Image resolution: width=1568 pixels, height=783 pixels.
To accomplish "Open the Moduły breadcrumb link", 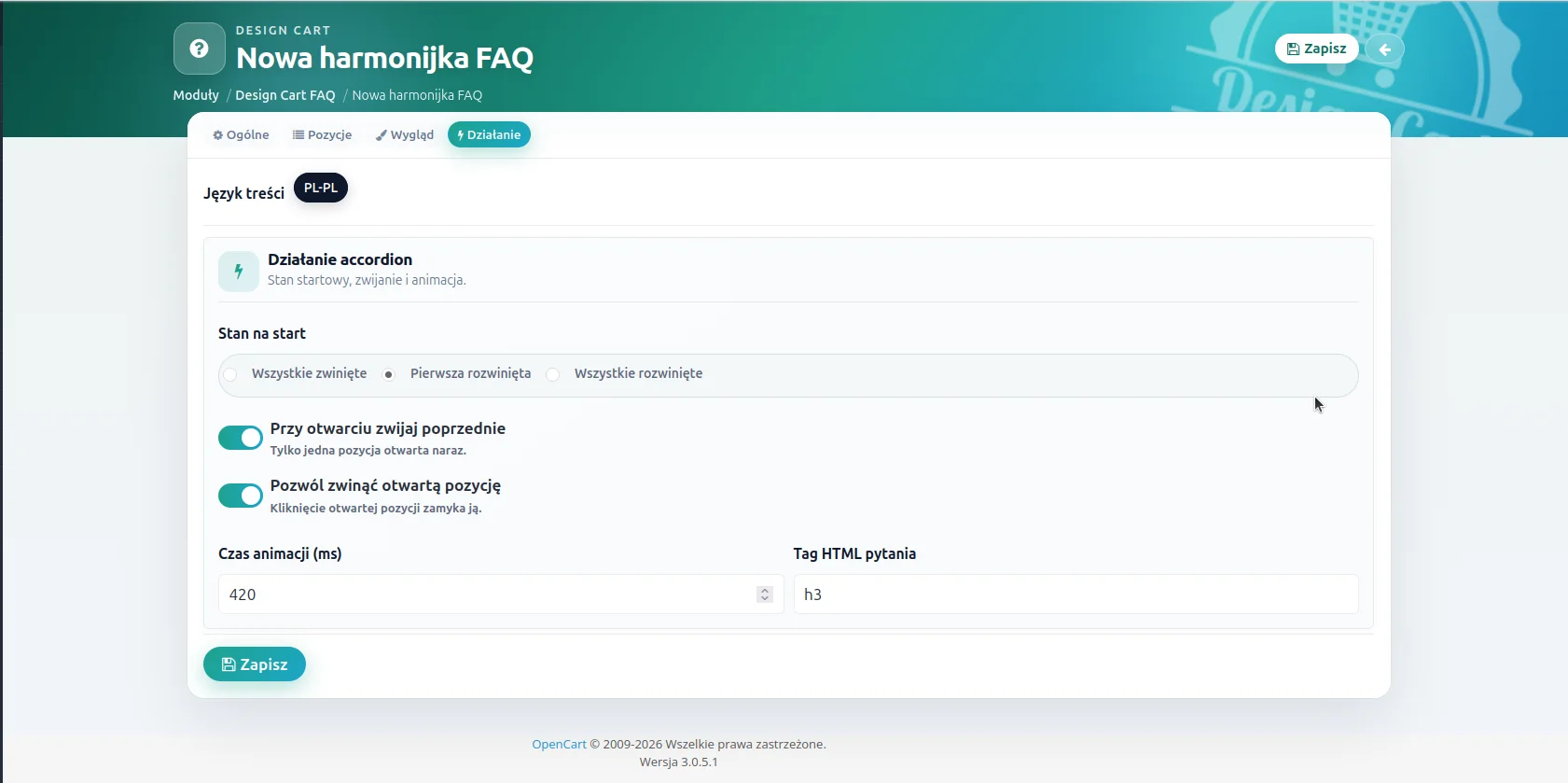I will (x=196, y=95).
